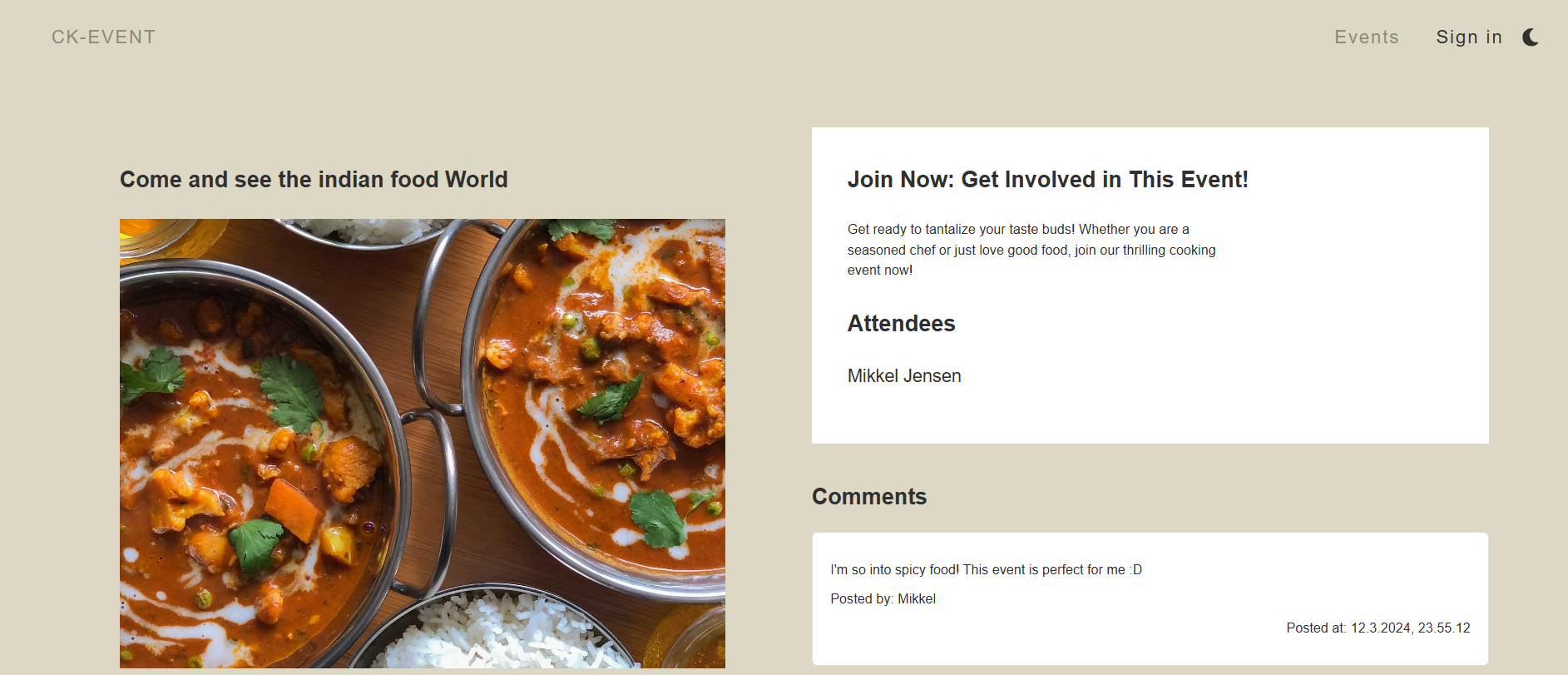Click the event description paragraph
1568x675 pixels.
coord(1031,250)
